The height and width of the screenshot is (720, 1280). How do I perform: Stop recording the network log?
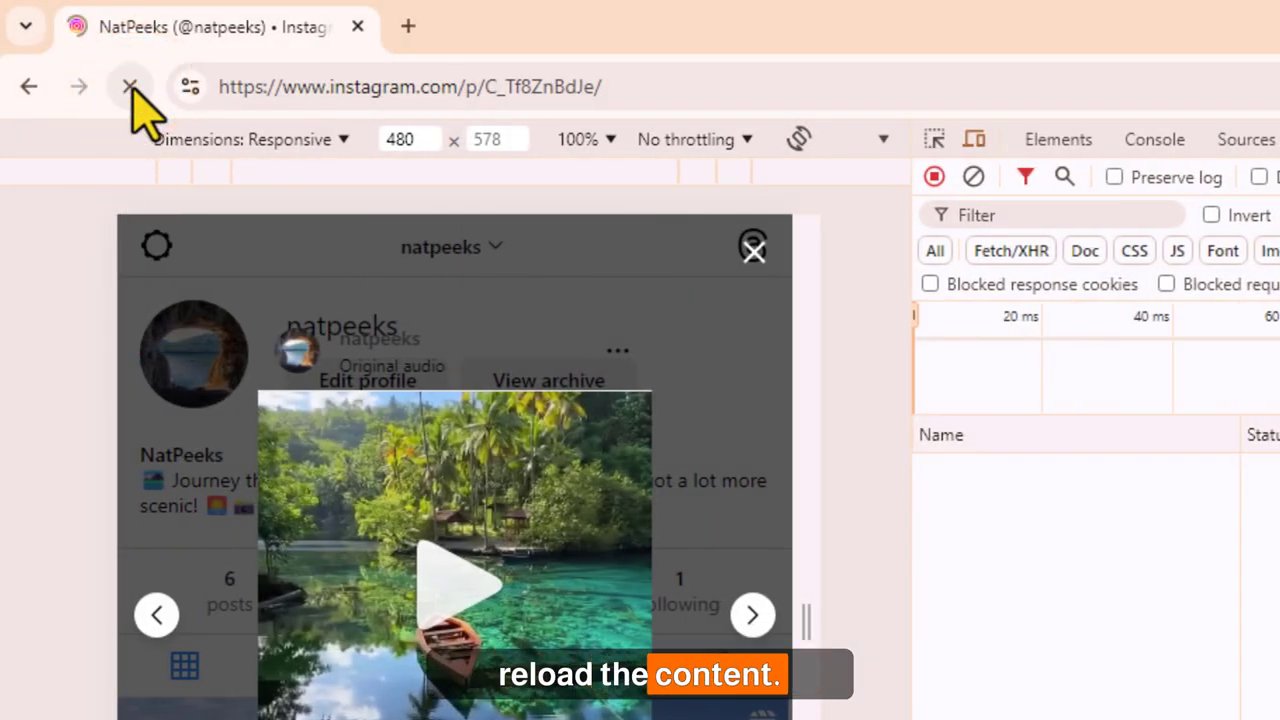[933, 177]
